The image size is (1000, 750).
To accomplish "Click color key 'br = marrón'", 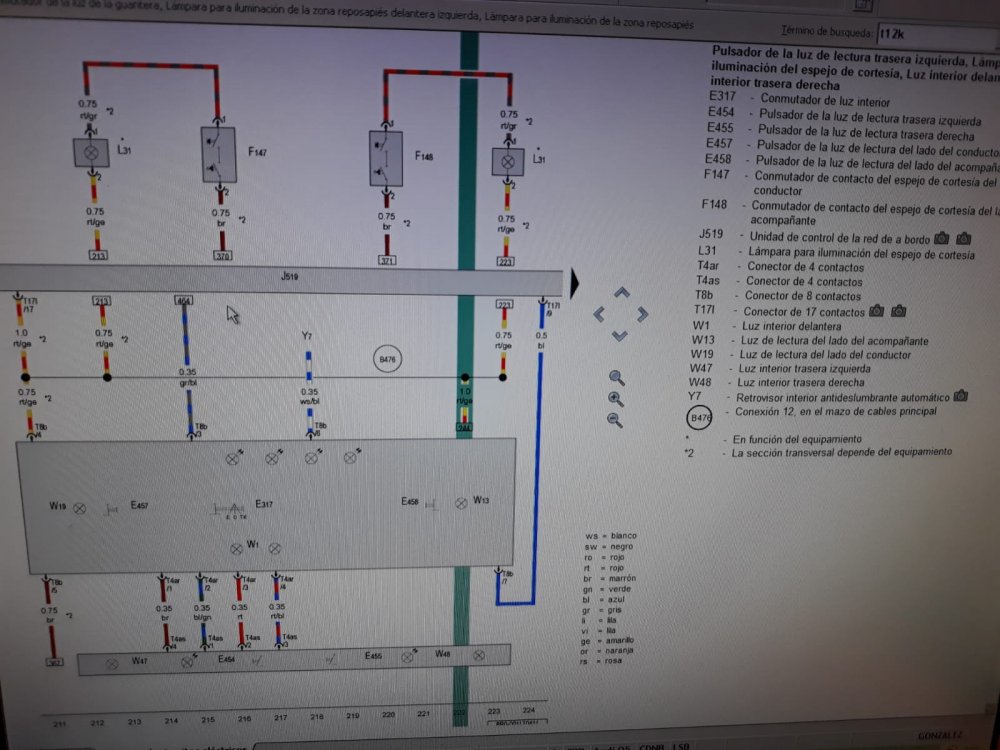I will [609, 578].
